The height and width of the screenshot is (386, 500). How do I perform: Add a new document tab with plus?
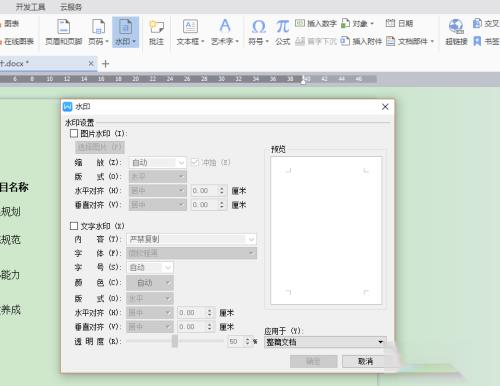[x=105, y=63]
